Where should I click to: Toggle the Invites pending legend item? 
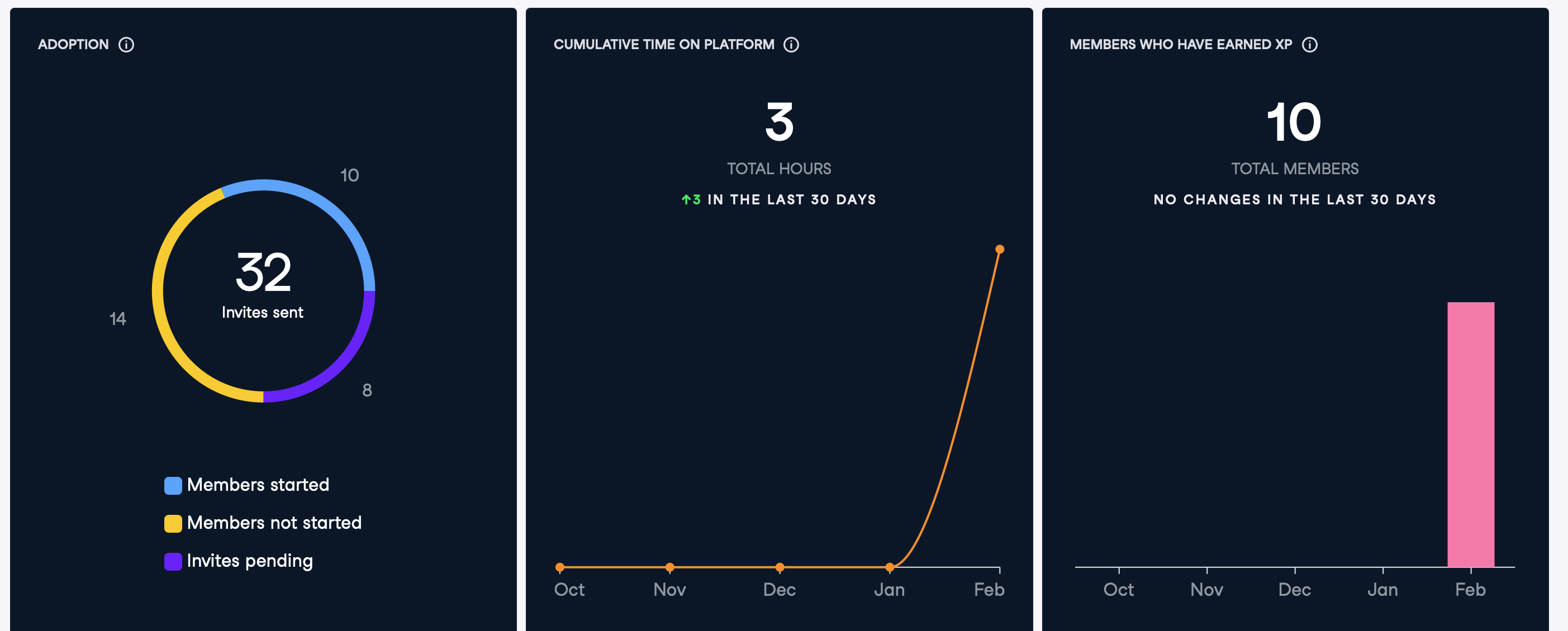tap(250, 561)
